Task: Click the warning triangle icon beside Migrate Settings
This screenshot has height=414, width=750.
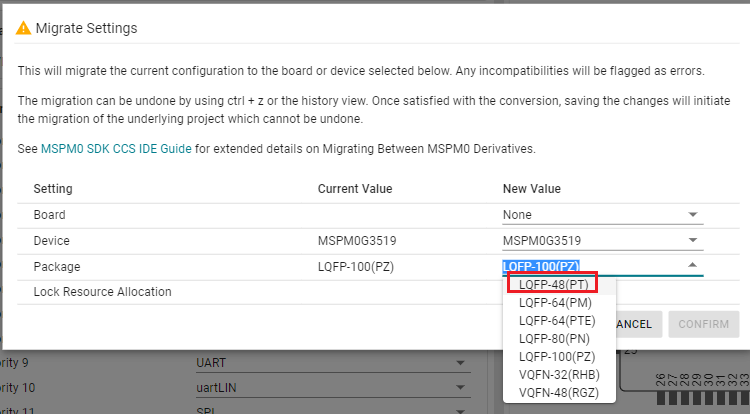Action: click(x=23, y=29)
